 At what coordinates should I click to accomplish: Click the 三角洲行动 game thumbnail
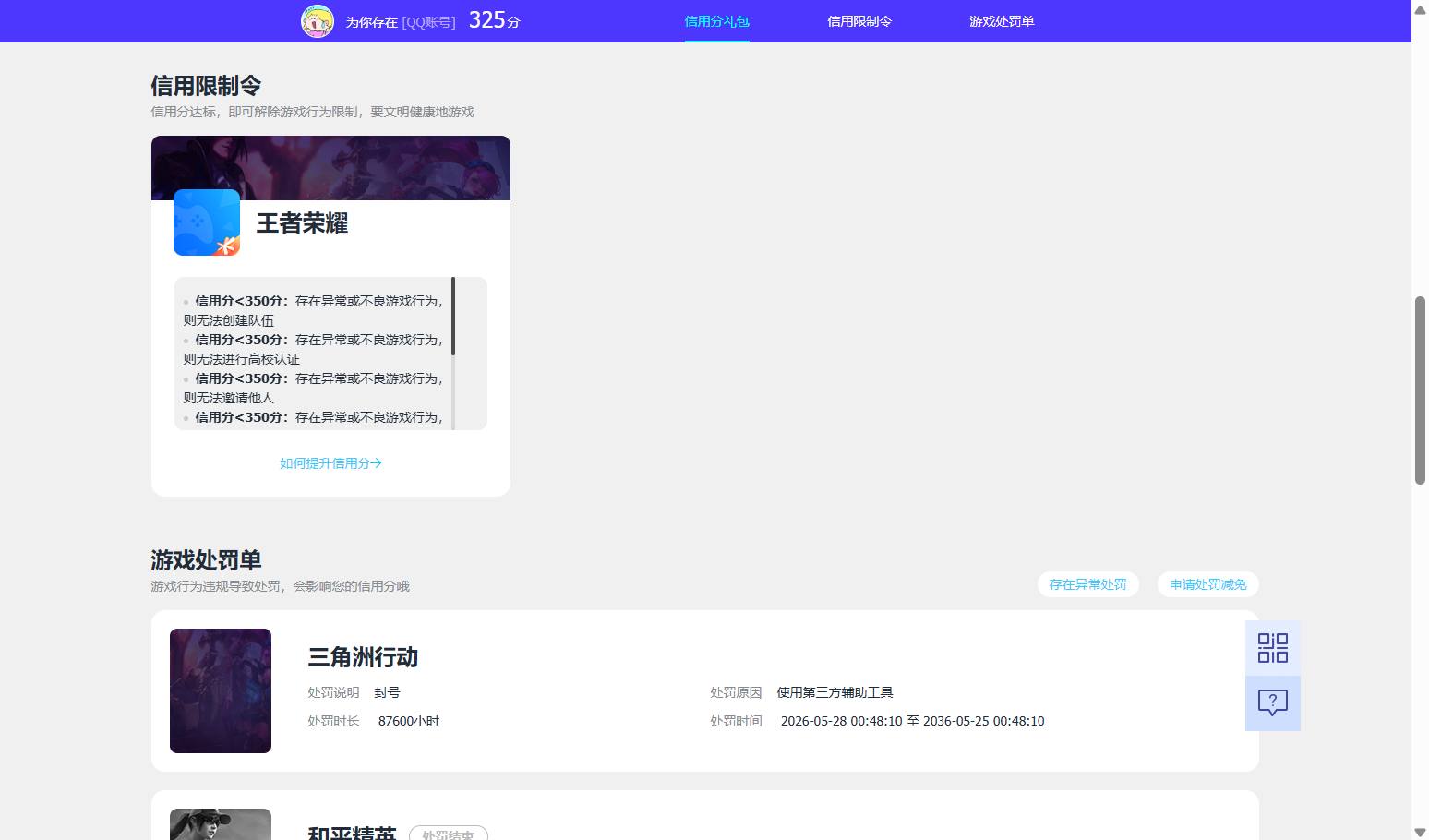(x=221, y=690)
